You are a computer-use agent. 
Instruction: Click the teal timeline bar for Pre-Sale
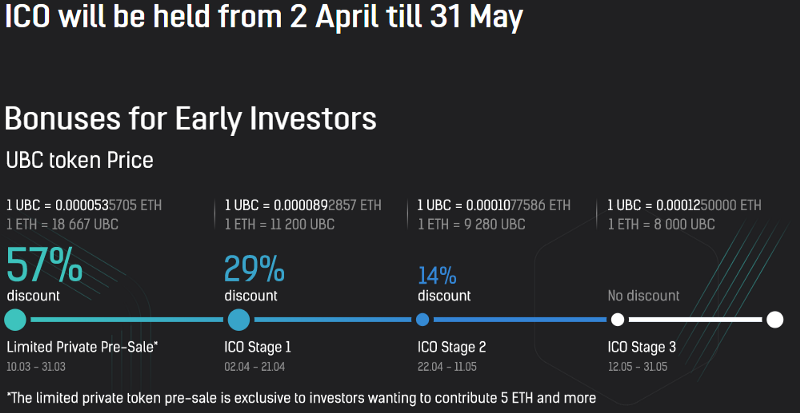(x=127, y=320)
